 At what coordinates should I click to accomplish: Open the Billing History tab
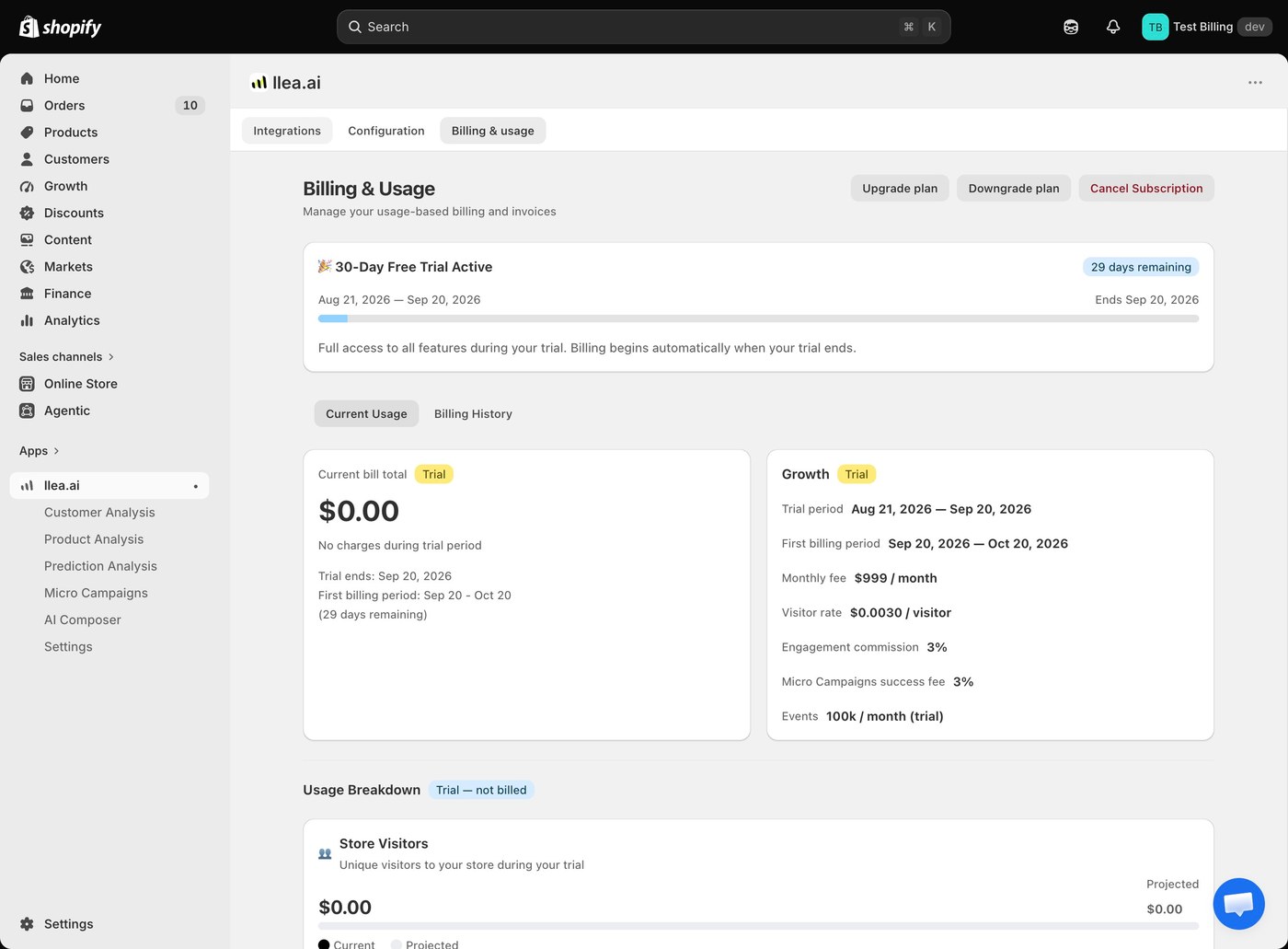tap(473, 413)
